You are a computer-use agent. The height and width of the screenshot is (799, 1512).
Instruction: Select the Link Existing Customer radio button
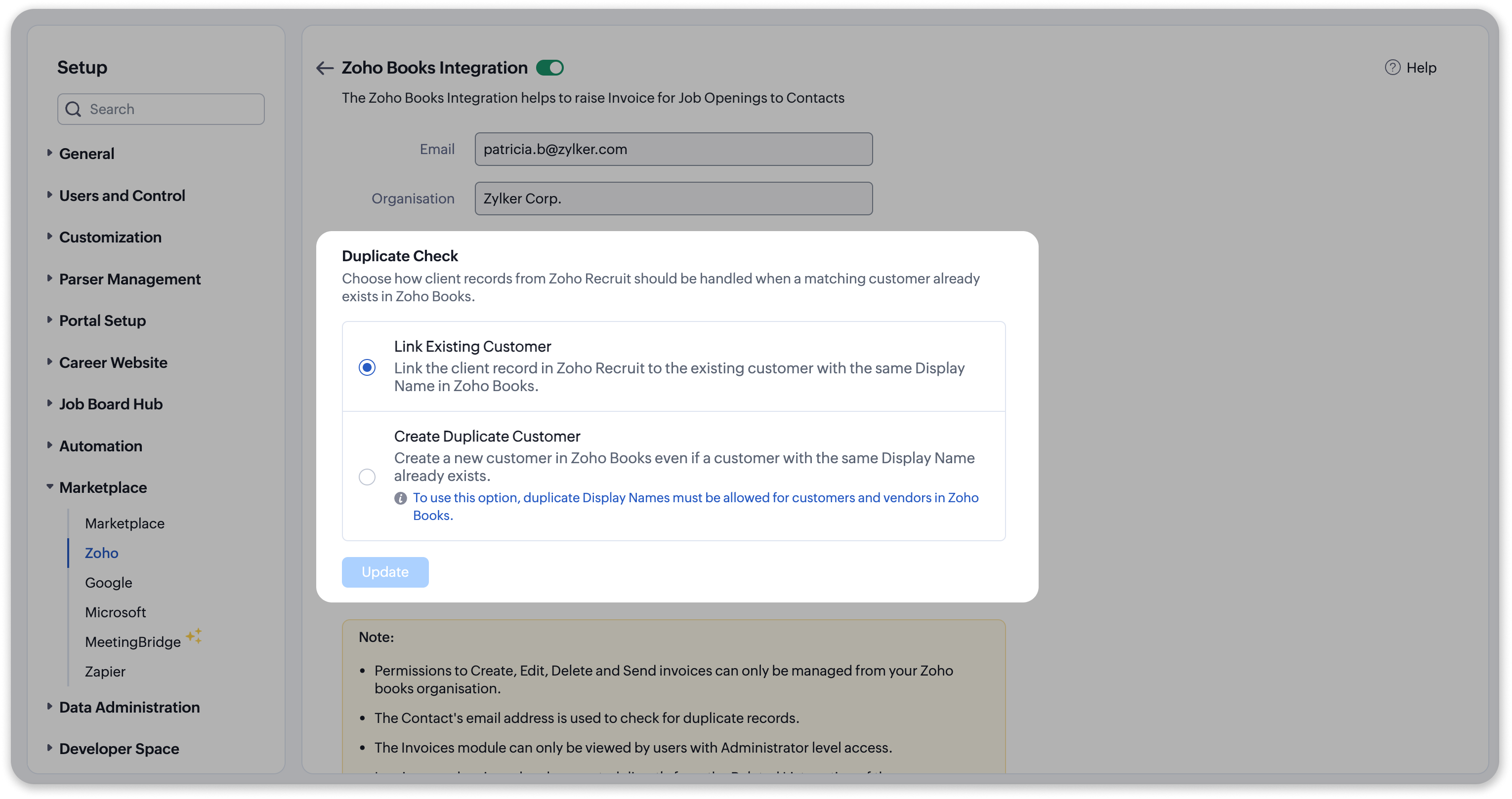pos(367,367)
